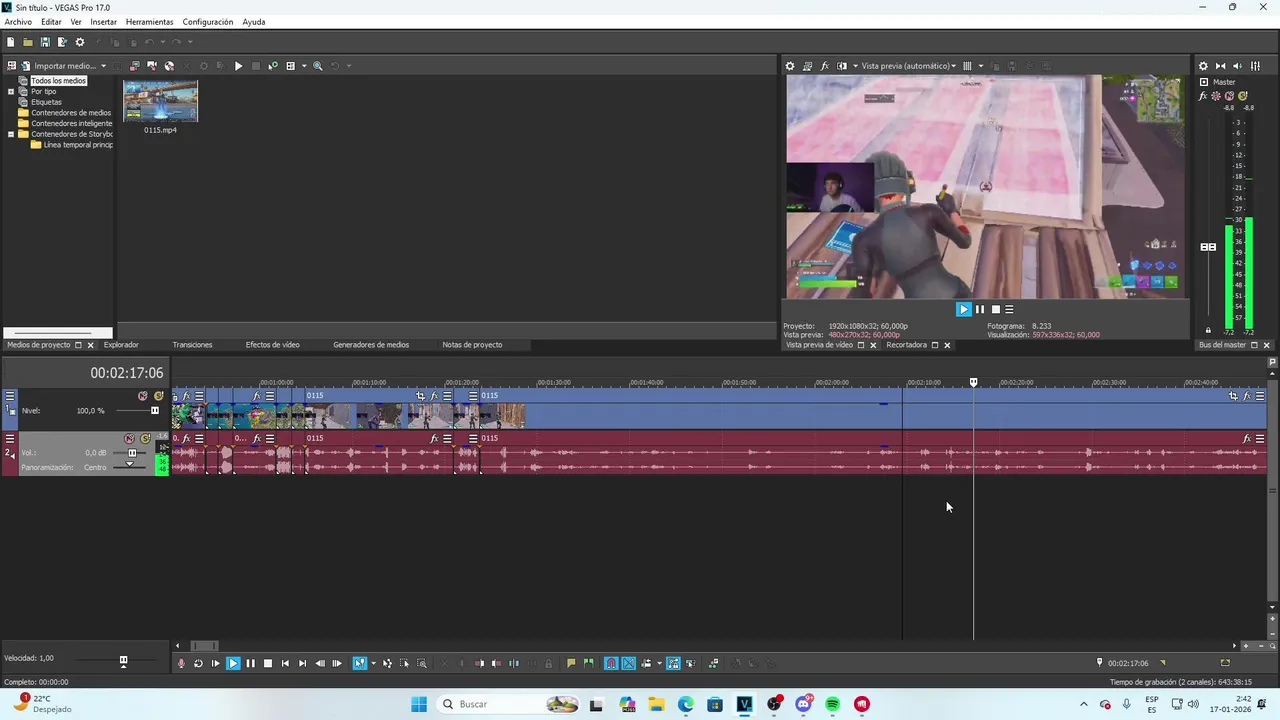
Task: Switch to the Efectos de vídeo tab
Action: (x=273, y=345)
